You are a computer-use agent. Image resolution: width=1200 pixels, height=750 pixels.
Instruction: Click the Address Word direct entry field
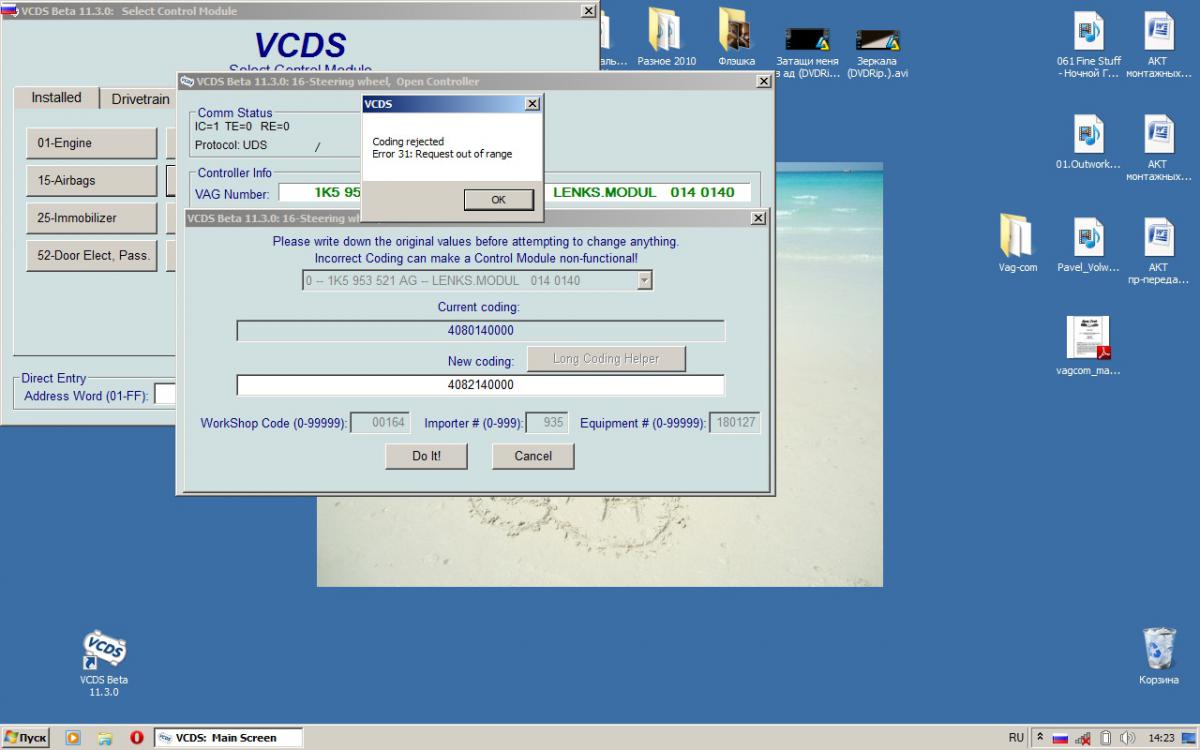click(165, 396)
